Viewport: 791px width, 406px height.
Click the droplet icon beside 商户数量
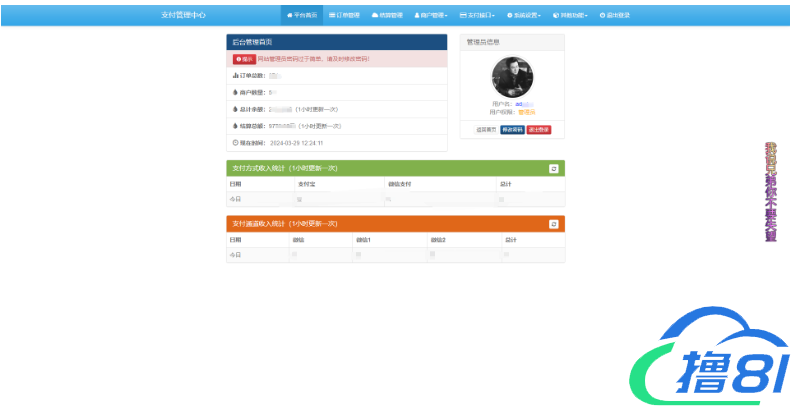click(236, 92)
